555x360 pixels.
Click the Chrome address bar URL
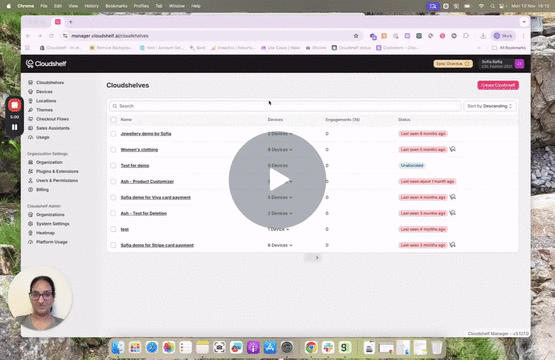click(110, 36)
